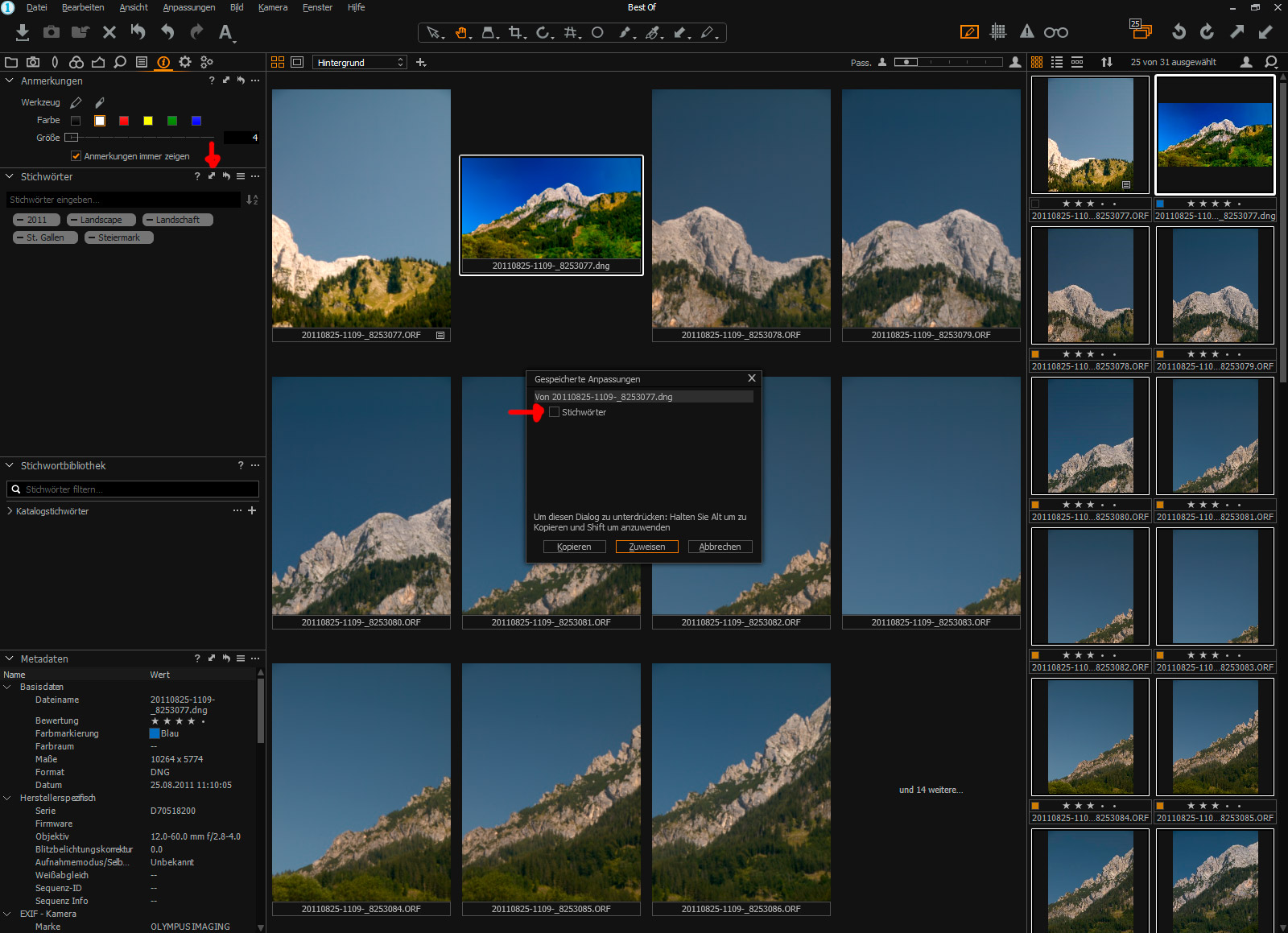Select the circular mask tool
This screenshot has width=1288, height=933.
click(x=597, y=33)
